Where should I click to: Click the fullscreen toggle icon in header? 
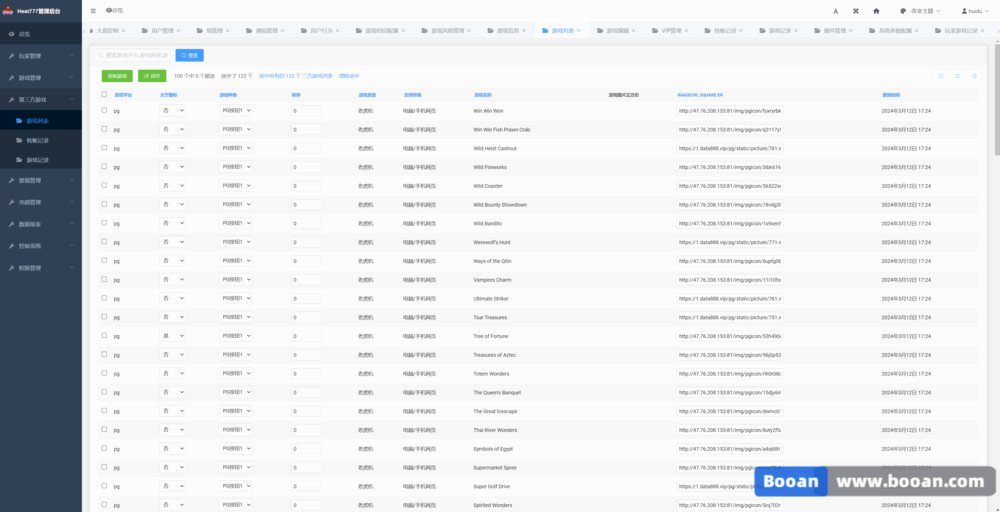click(x=855, y=11)
